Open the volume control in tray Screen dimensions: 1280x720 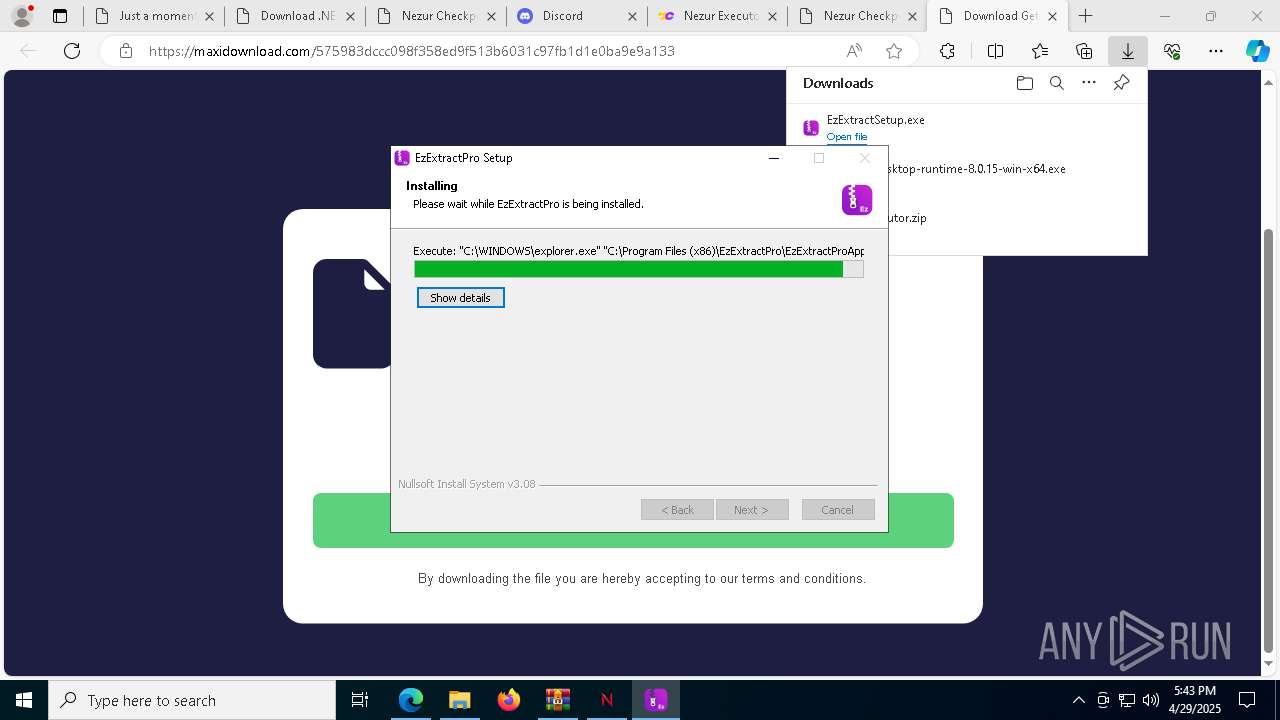(x=1151, y=700)
